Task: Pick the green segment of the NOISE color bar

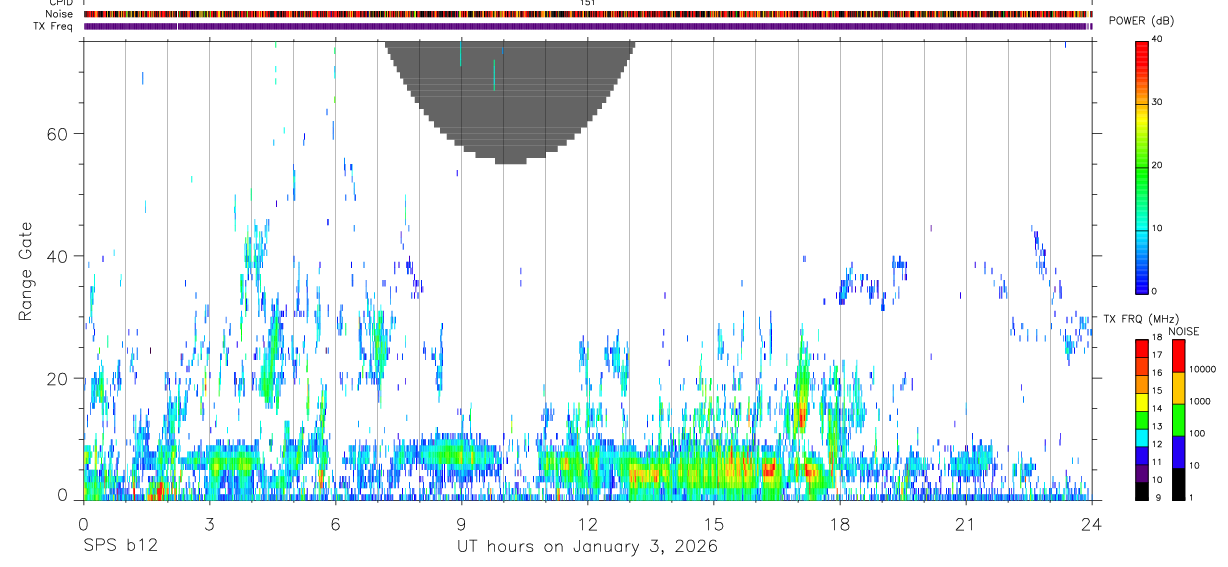Action: point(1178,419)
